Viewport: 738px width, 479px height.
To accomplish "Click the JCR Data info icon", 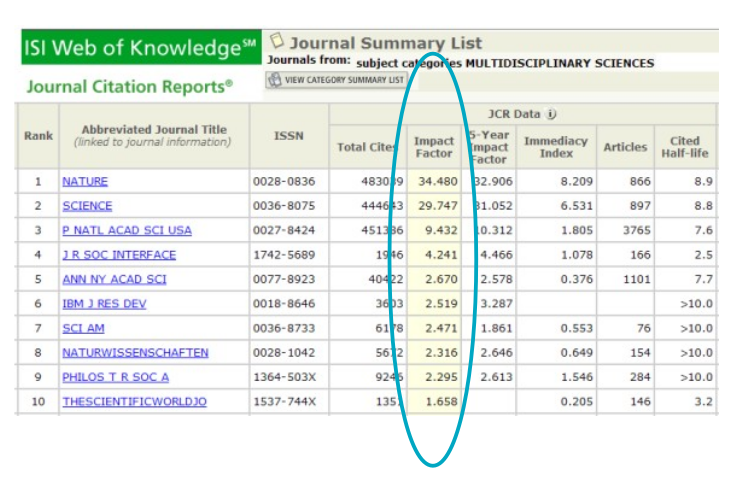I will coord(552,114).
